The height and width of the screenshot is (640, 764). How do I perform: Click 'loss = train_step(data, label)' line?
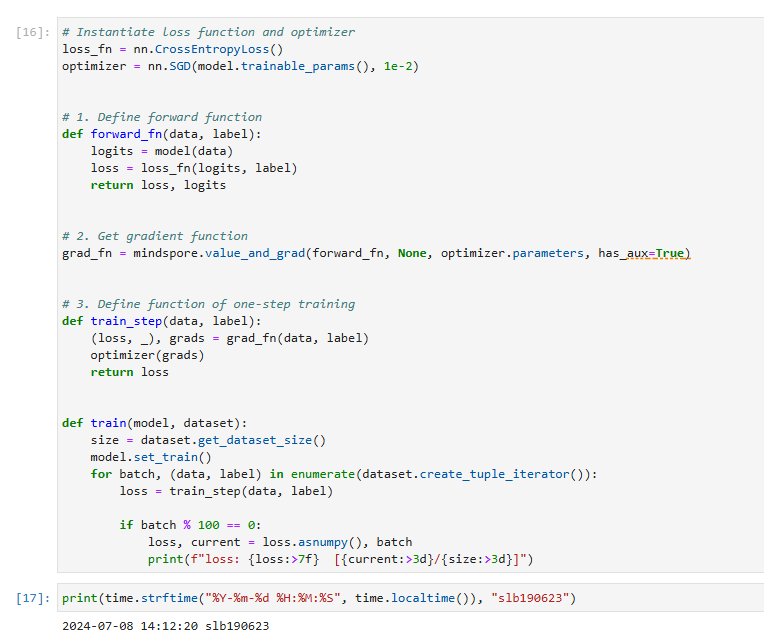[226, 491]
